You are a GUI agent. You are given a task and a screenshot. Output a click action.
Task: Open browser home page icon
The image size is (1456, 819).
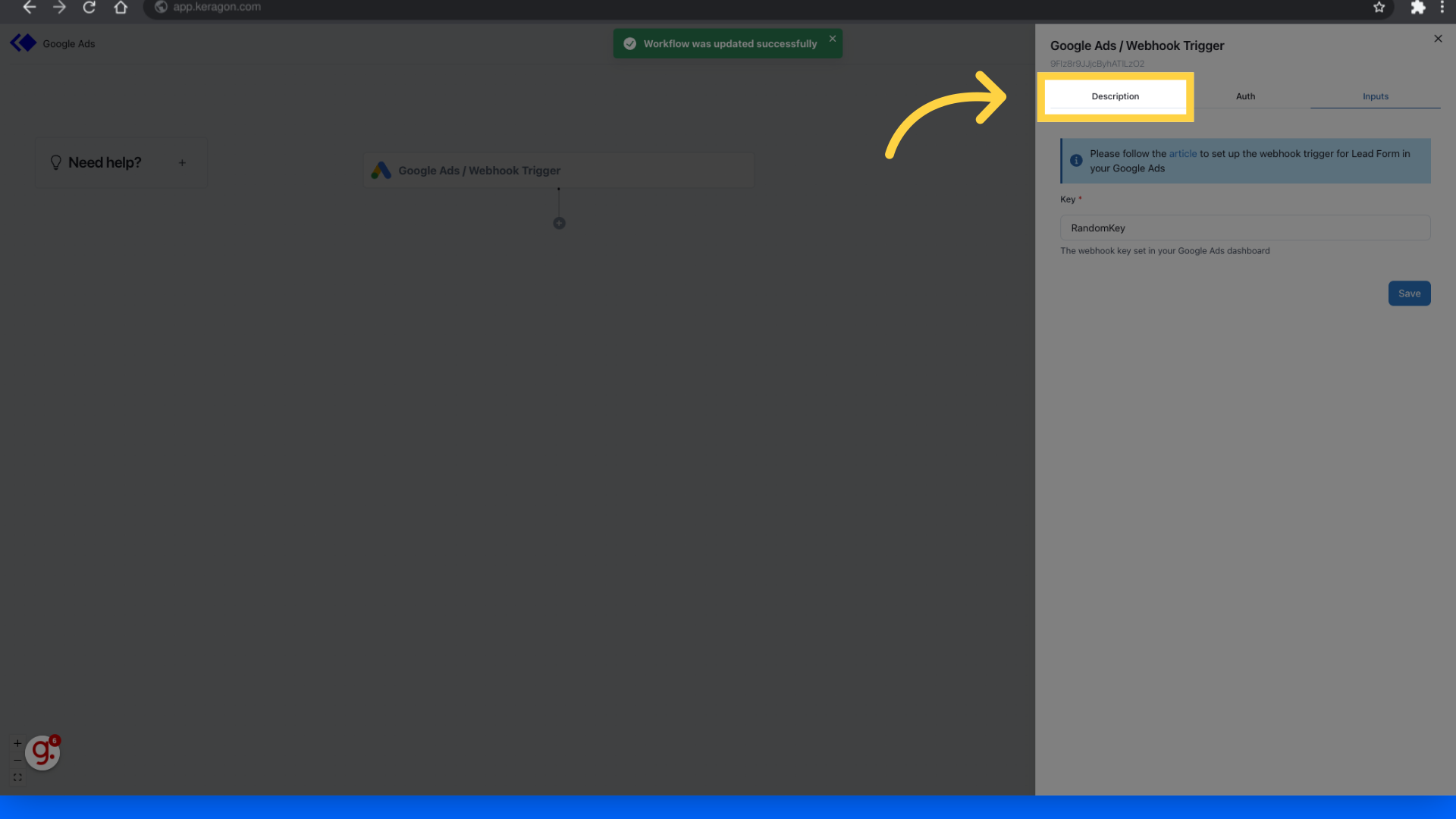pos(121,8)
